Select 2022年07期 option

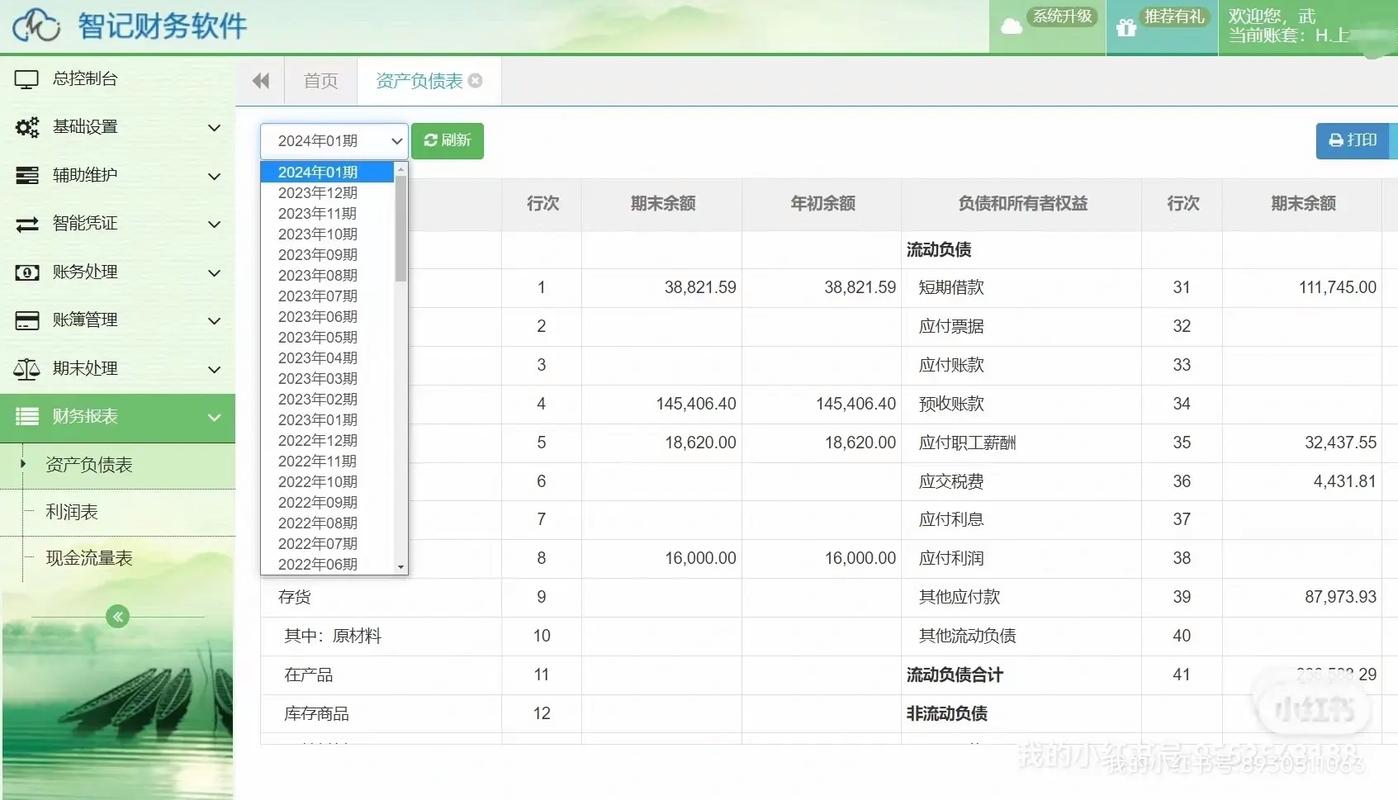[x=327, y=544]
